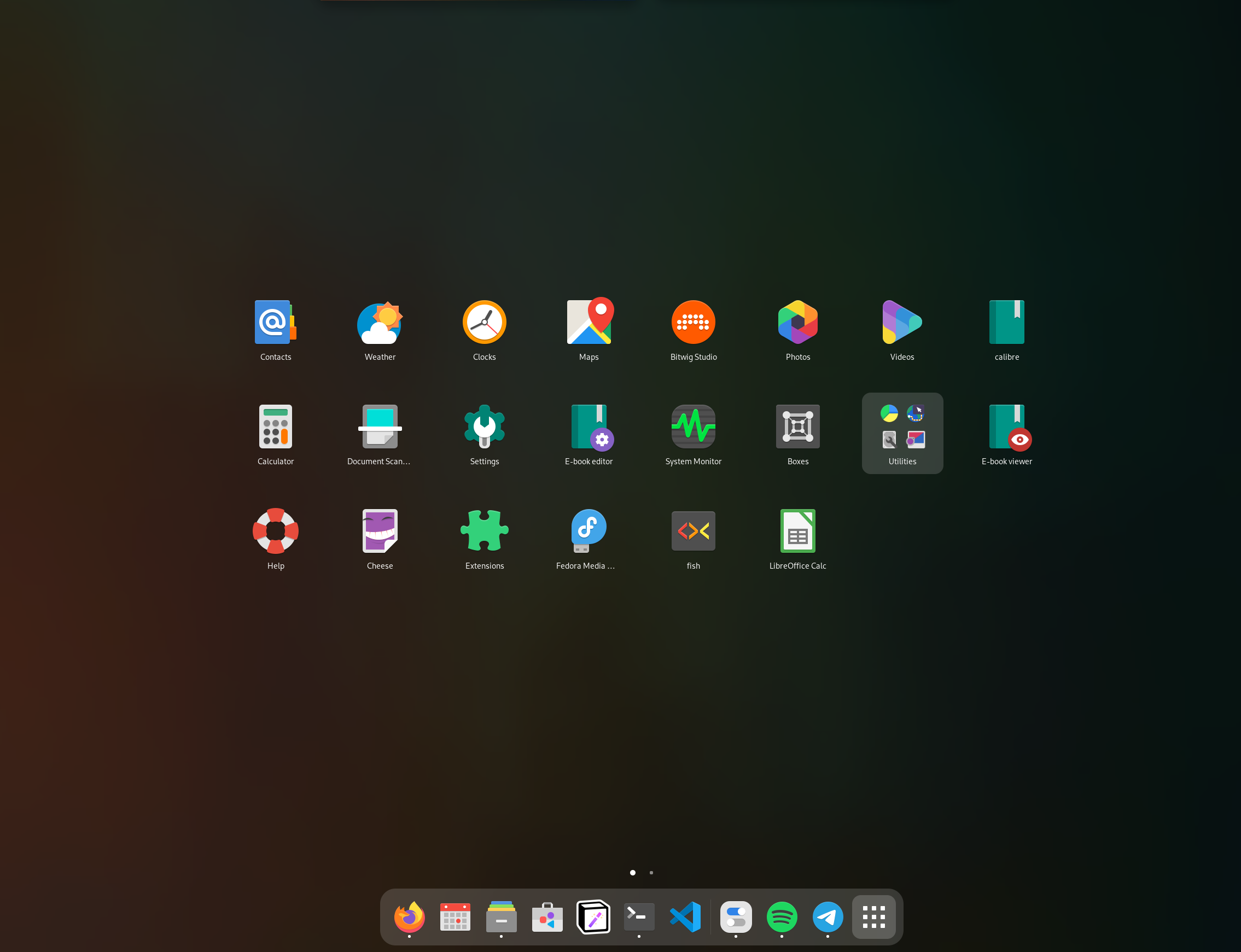1241x952 pixels.
Task: Switch to second app grid page
Action: (651, 873)
